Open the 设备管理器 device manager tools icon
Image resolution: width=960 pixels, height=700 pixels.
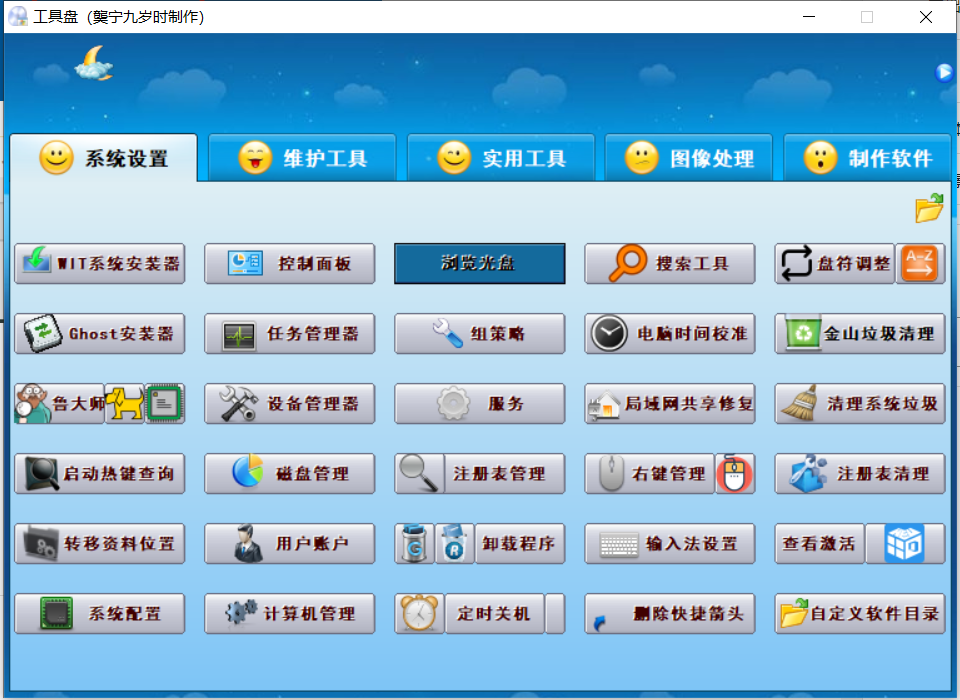tap(289, 403)
